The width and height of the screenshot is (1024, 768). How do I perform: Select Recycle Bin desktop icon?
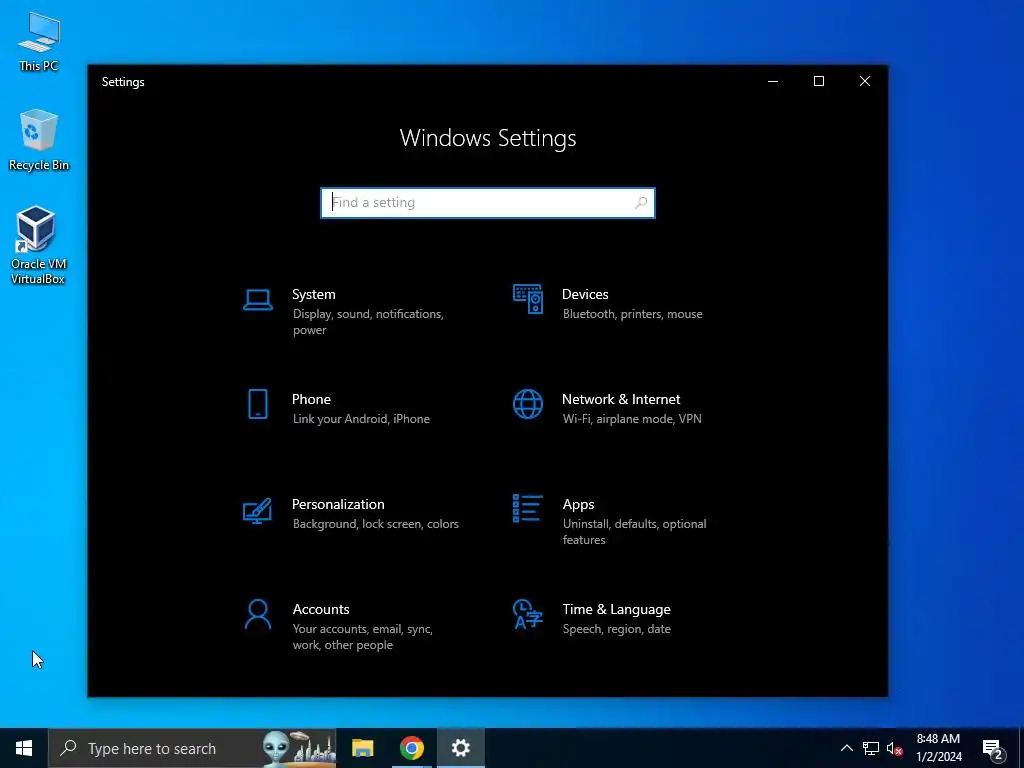(x=39, y=140)
